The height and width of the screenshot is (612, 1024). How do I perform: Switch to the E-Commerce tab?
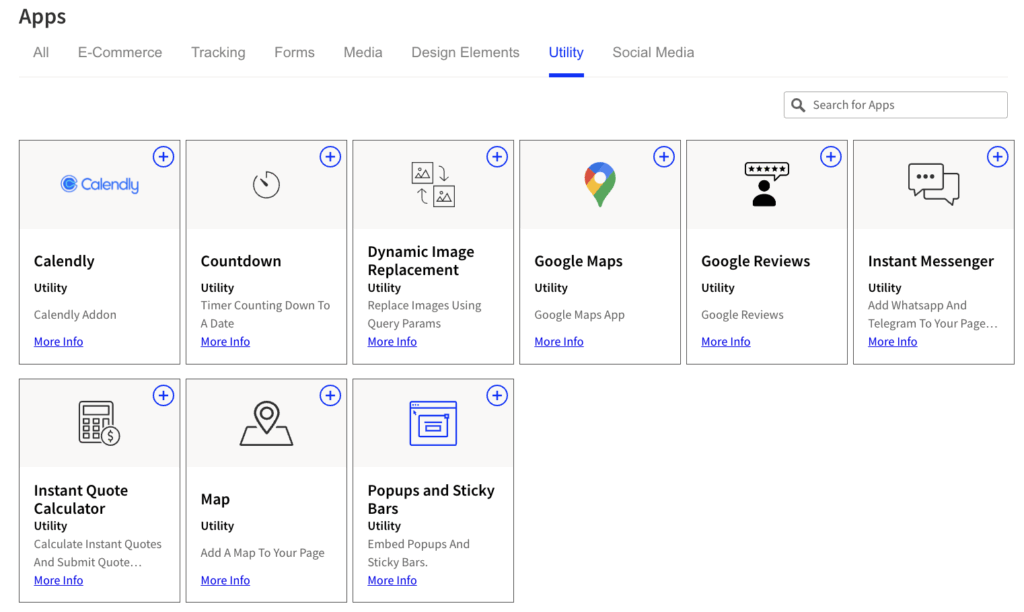pos(120,52)
